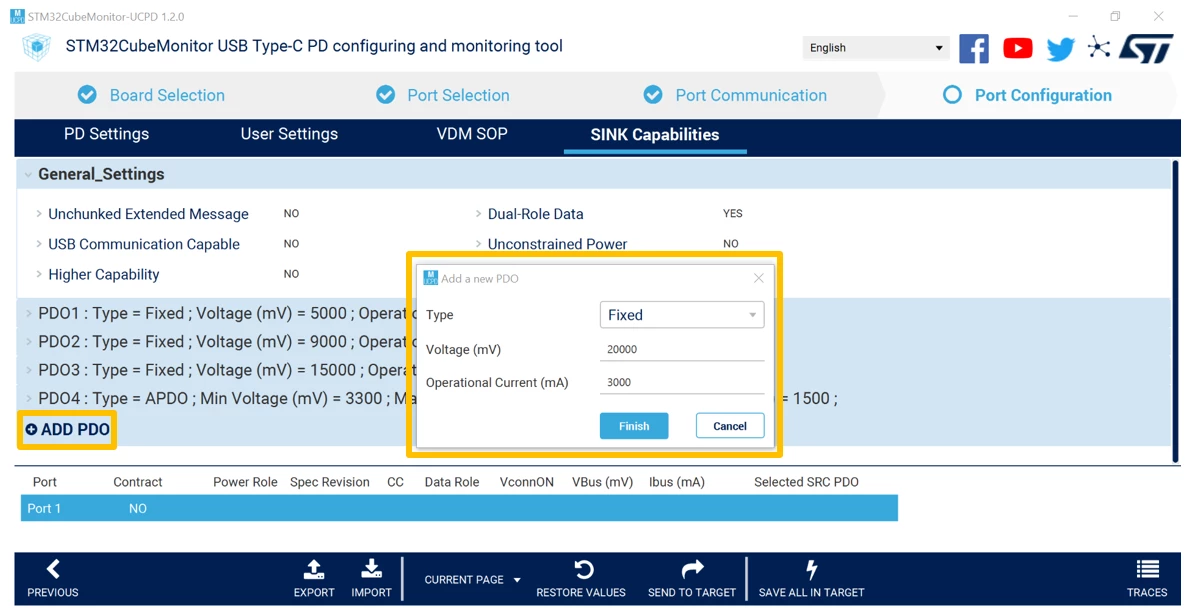Go to Port Selection step
Viewport: 1187px width, 613px height.
click(x=443, y=95)
